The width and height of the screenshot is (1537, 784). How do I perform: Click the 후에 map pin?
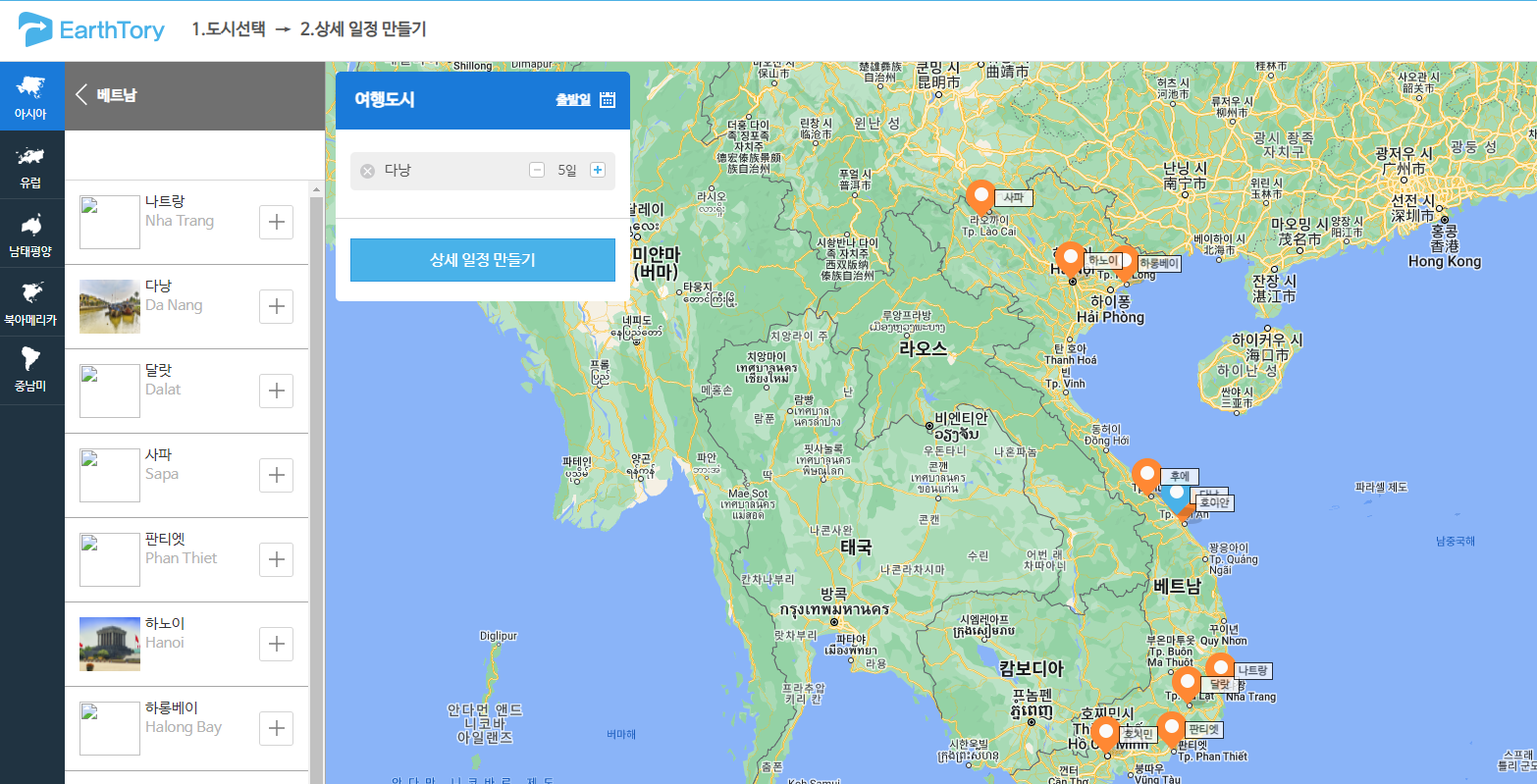(x=1145, y=475)
